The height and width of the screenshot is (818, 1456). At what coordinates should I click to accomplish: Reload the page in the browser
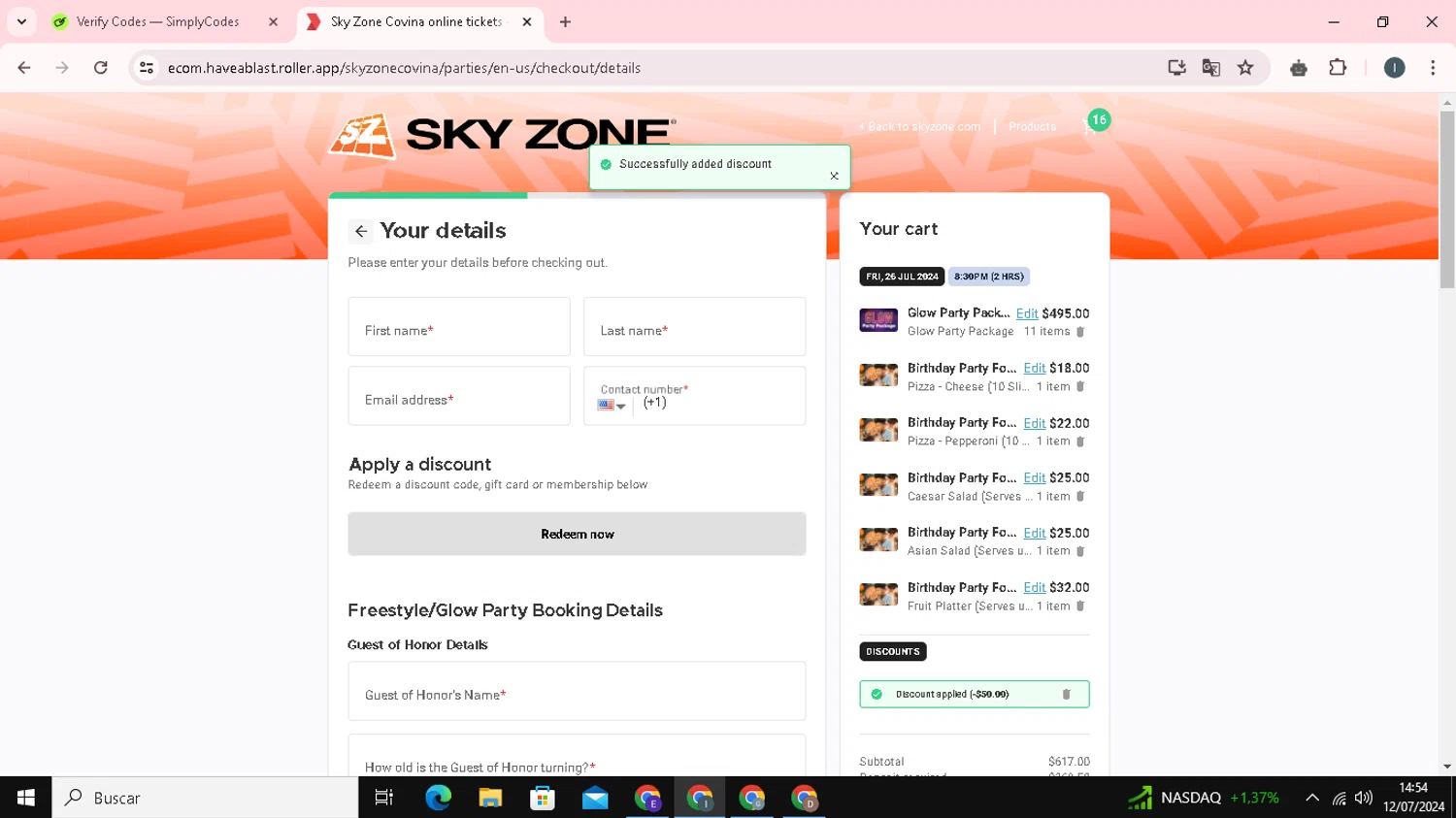pyautogui.click(x=101, y=68)
